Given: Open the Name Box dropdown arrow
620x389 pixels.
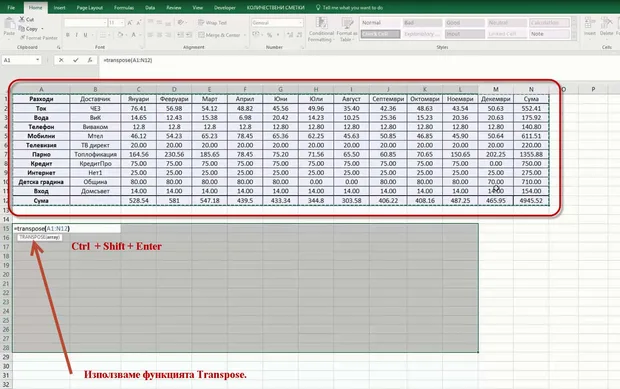Looking at the screenshot, I should [38, 60].
